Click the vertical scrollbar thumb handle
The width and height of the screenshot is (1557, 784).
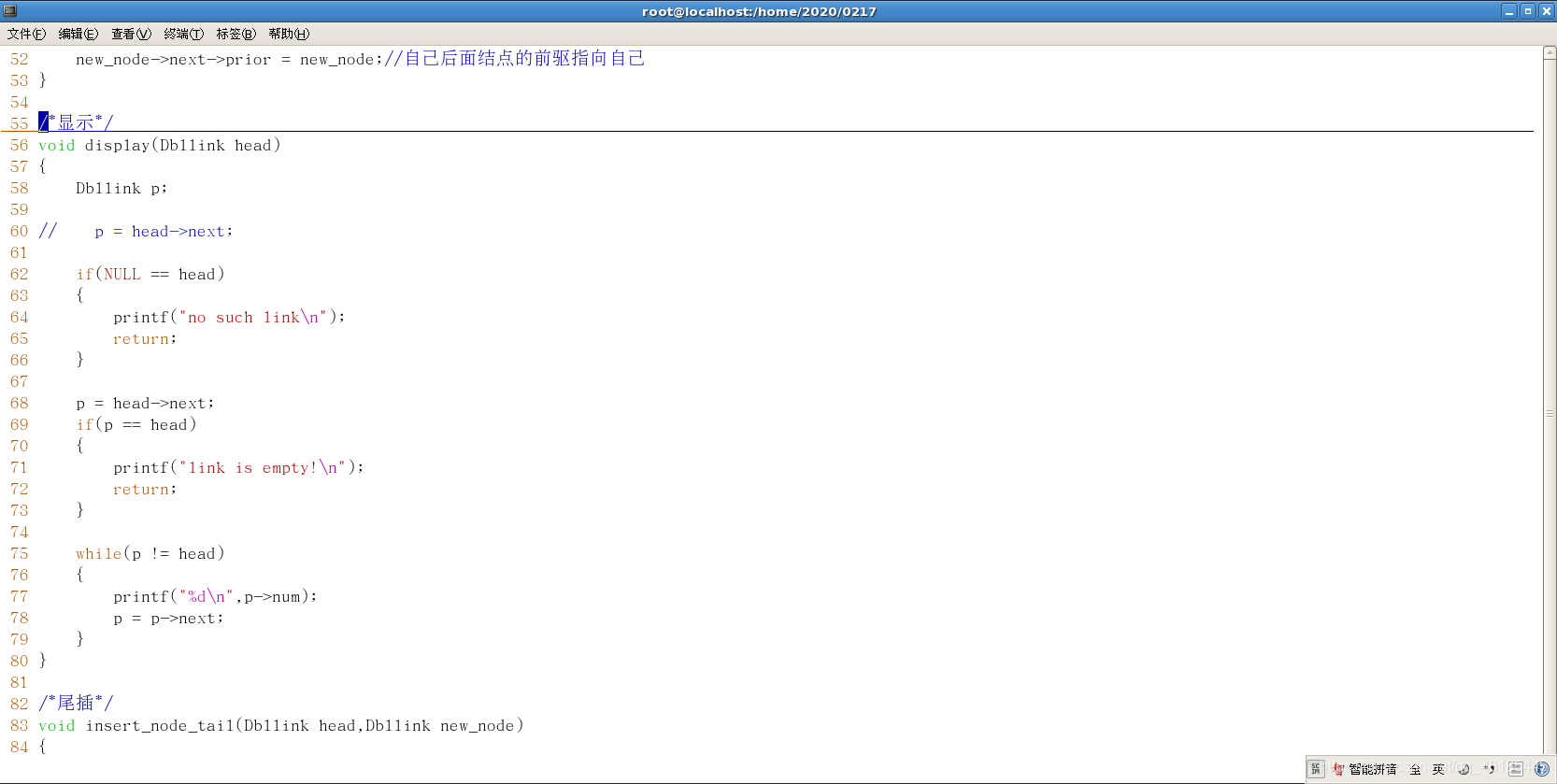pos(1550,412)
